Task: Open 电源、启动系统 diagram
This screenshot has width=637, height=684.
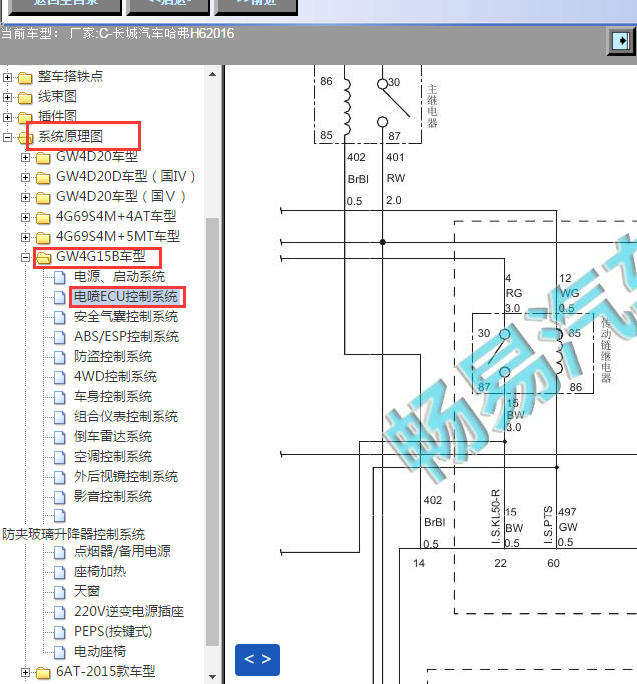Action: click(x=119, y=277)
